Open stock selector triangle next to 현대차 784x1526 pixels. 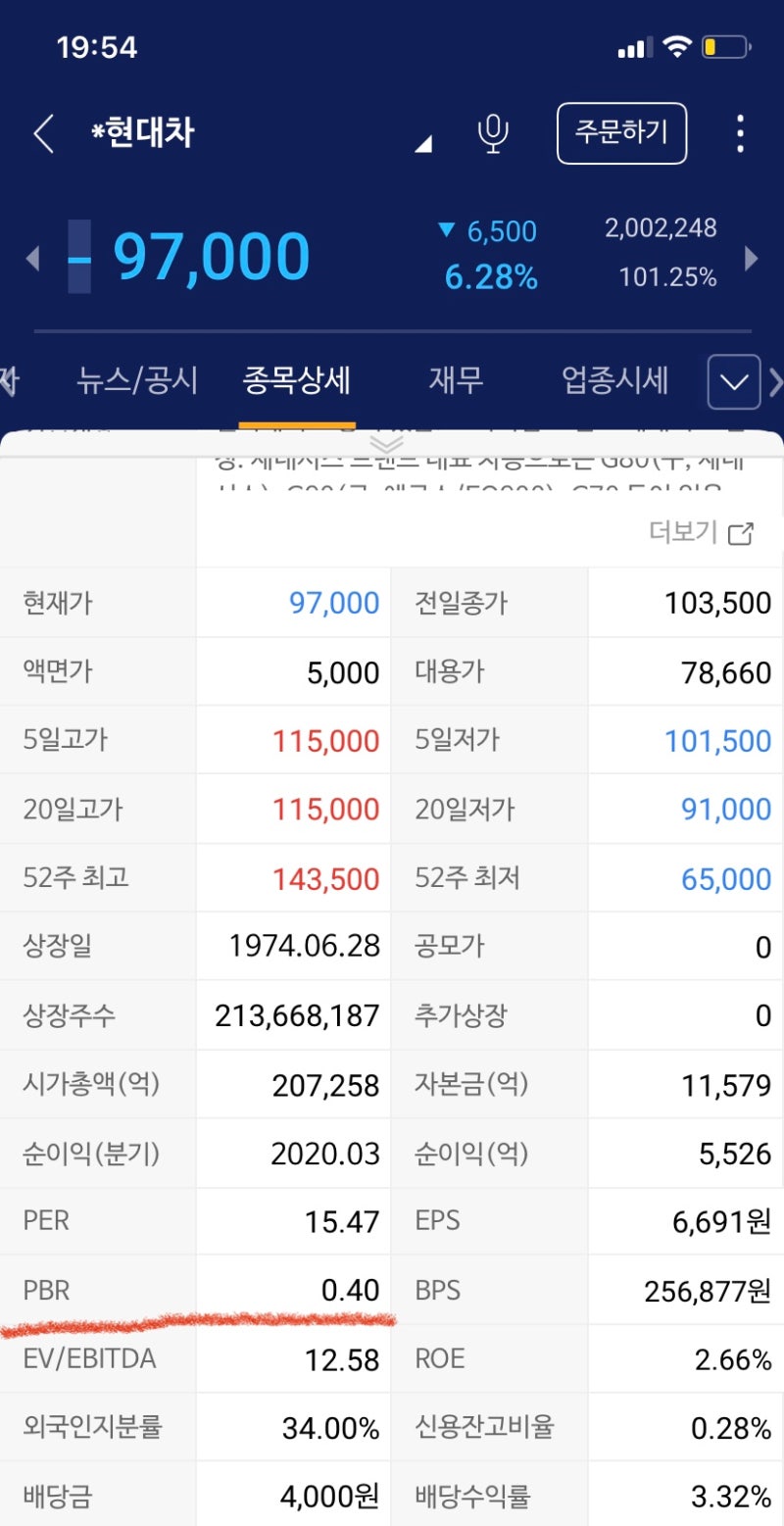423,145
